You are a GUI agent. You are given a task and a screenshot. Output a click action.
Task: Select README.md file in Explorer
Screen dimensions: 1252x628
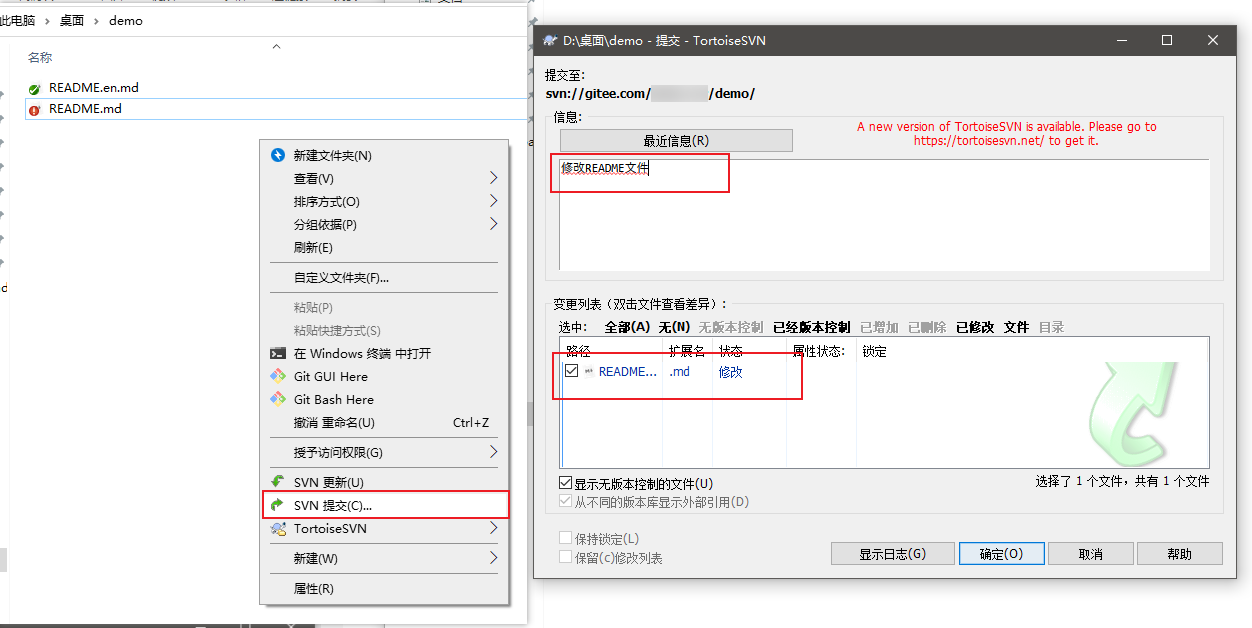point(85,109)
